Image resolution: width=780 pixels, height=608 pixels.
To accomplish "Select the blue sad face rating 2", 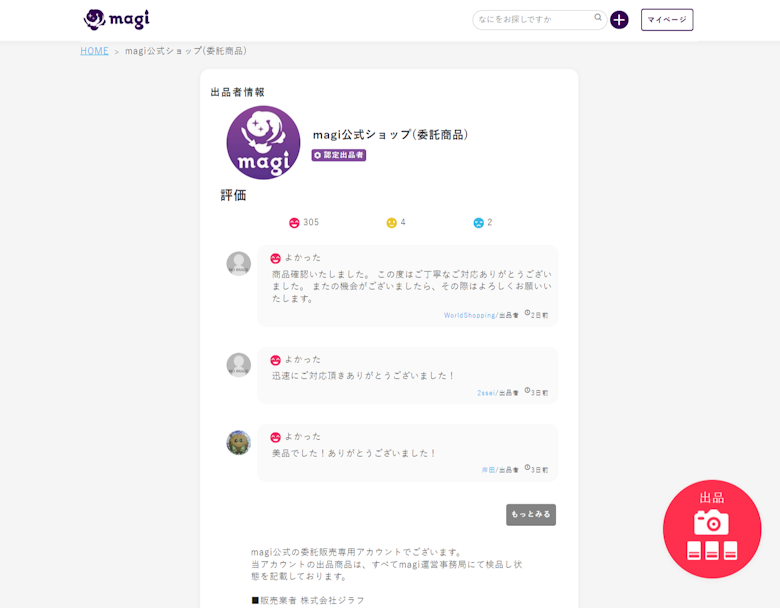I will coord(479,222).
